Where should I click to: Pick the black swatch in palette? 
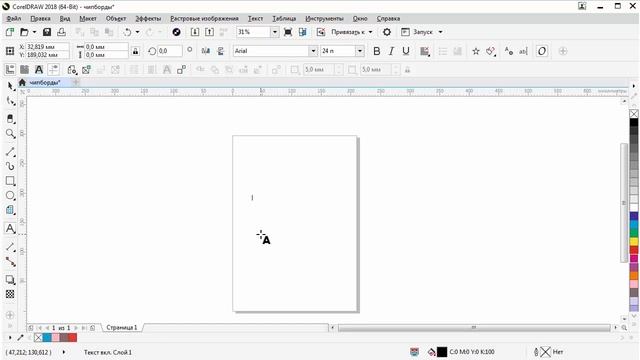pyautogui.click(x=633, y=122)
